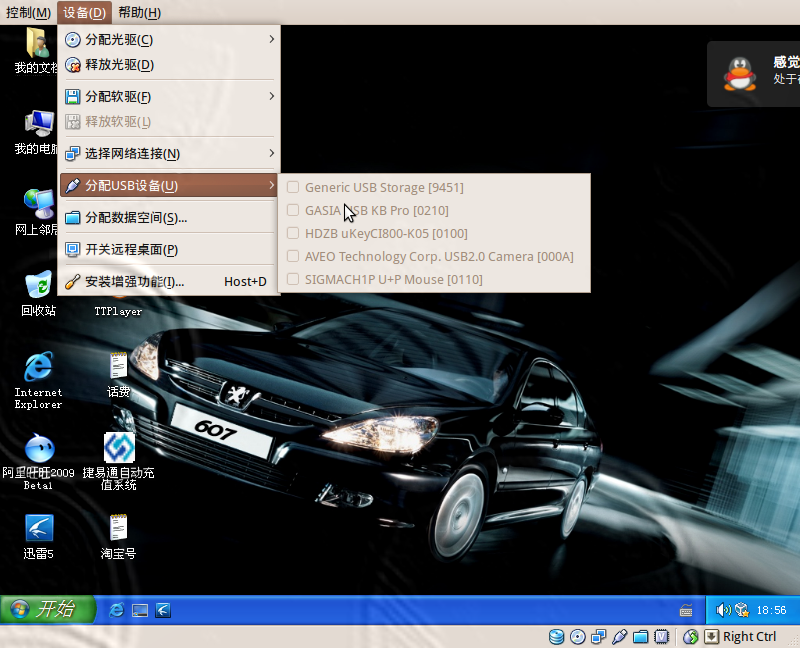Expand the 选择网络连接(N) submenu
The width and height of the screenshot is (800, 648).
coord(169,154)
